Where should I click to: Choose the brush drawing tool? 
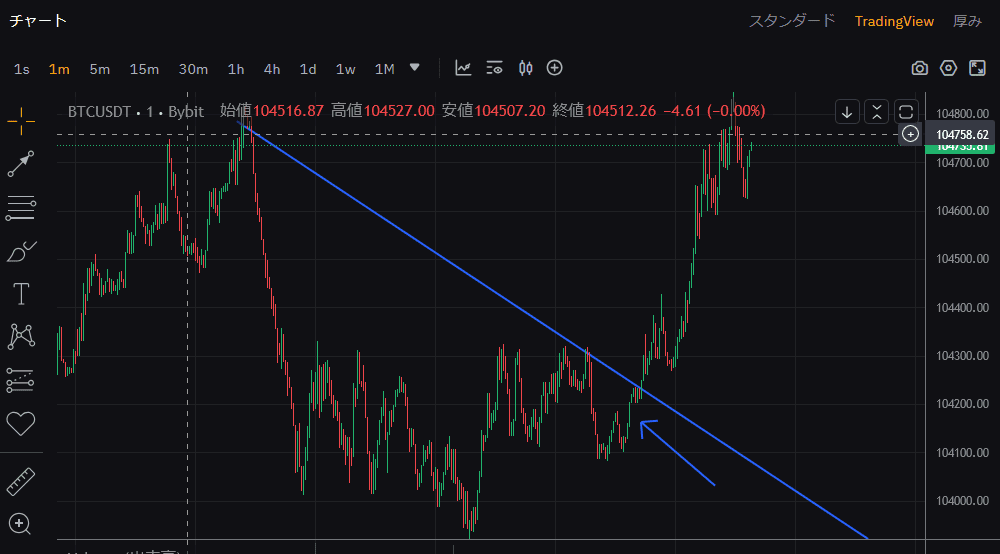click(21, 251)
